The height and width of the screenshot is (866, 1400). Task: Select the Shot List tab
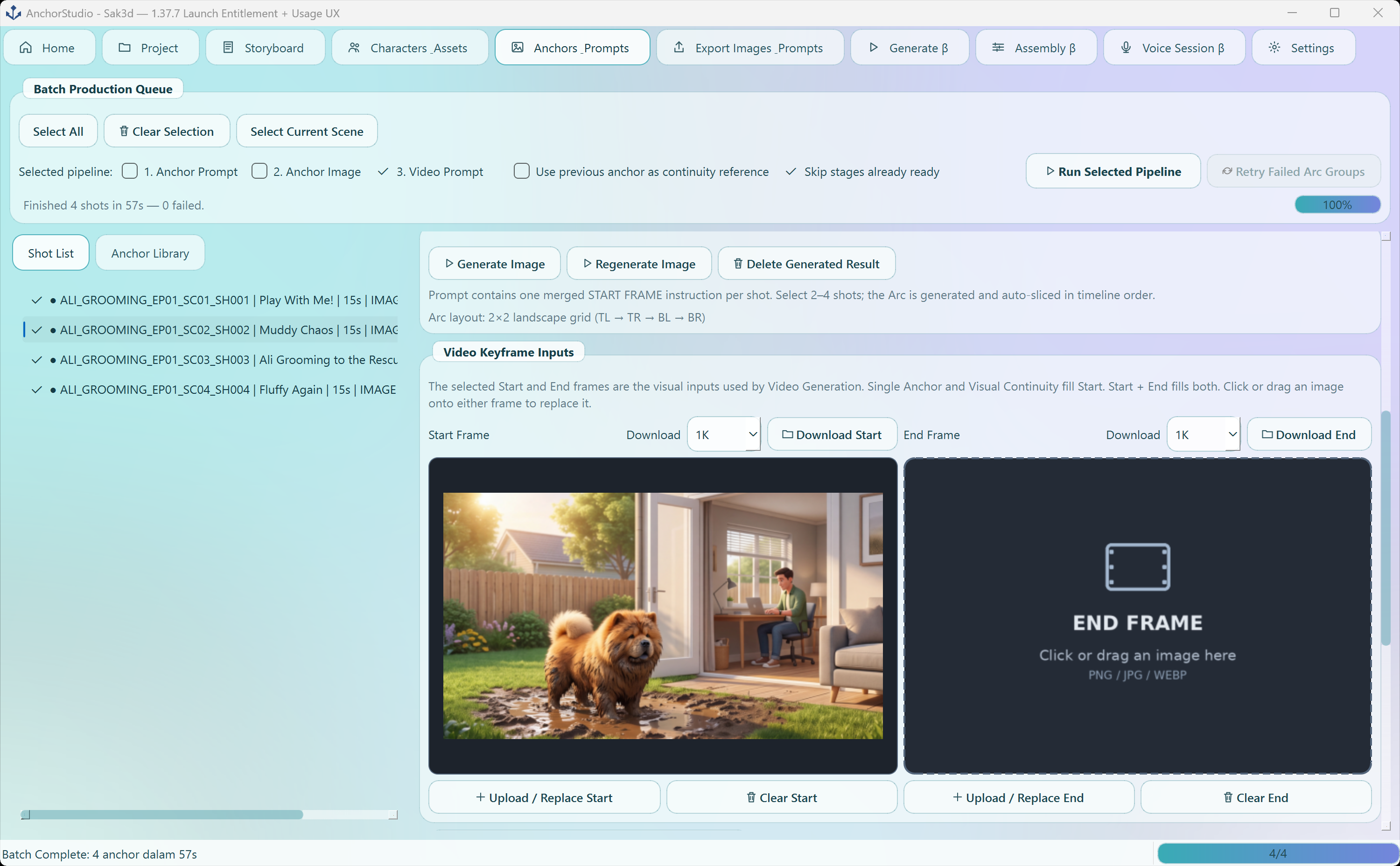coord(51,253)
